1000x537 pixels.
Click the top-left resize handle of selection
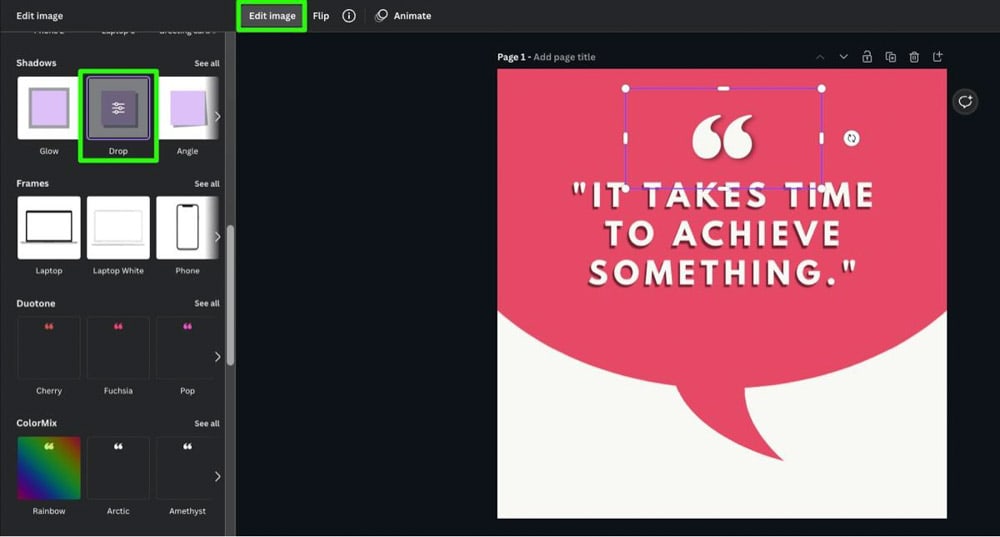626,89
